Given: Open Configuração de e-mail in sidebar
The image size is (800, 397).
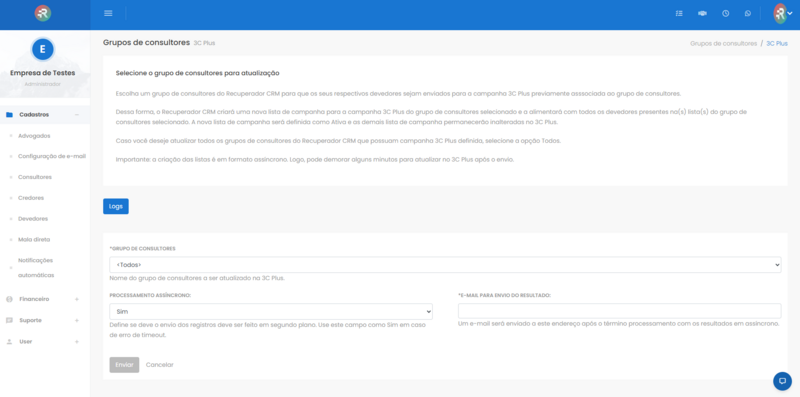Looking at the screenshot, I should click(x=52, y=156).
